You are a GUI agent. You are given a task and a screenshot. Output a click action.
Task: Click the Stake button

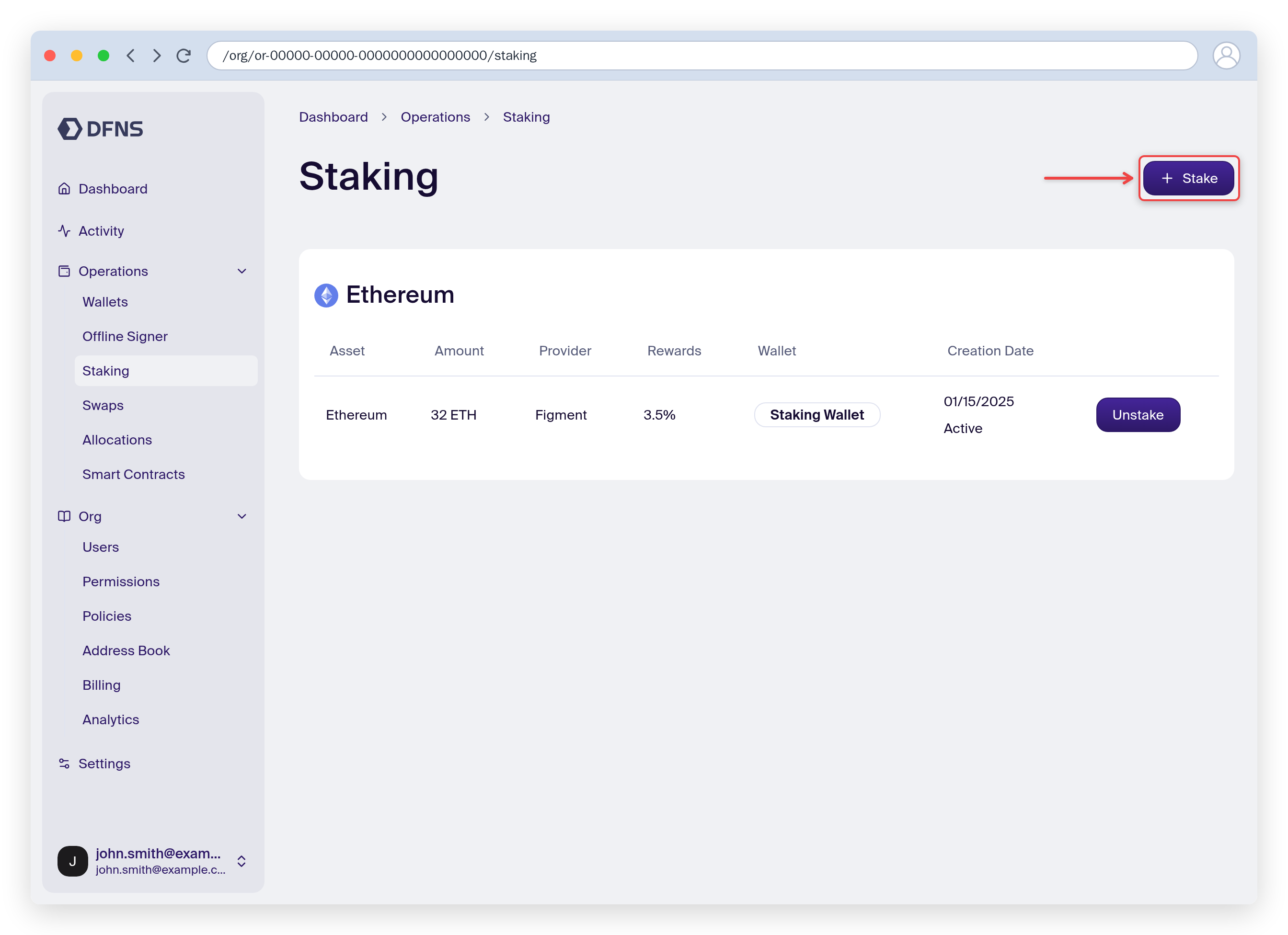coord(1188,178)
